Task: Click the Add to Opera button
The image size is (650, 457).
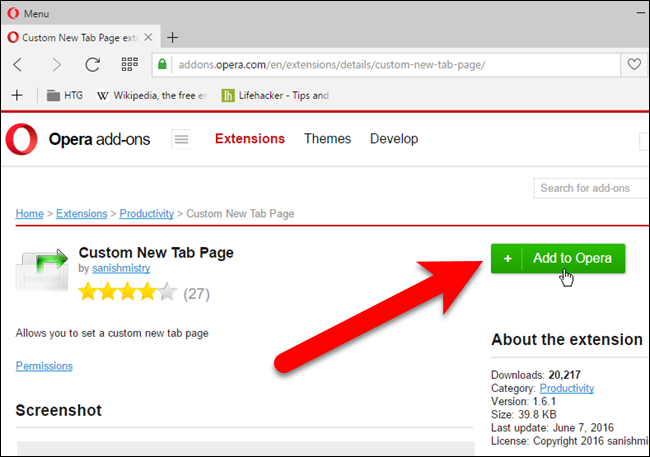Action: tap(558, 258)
